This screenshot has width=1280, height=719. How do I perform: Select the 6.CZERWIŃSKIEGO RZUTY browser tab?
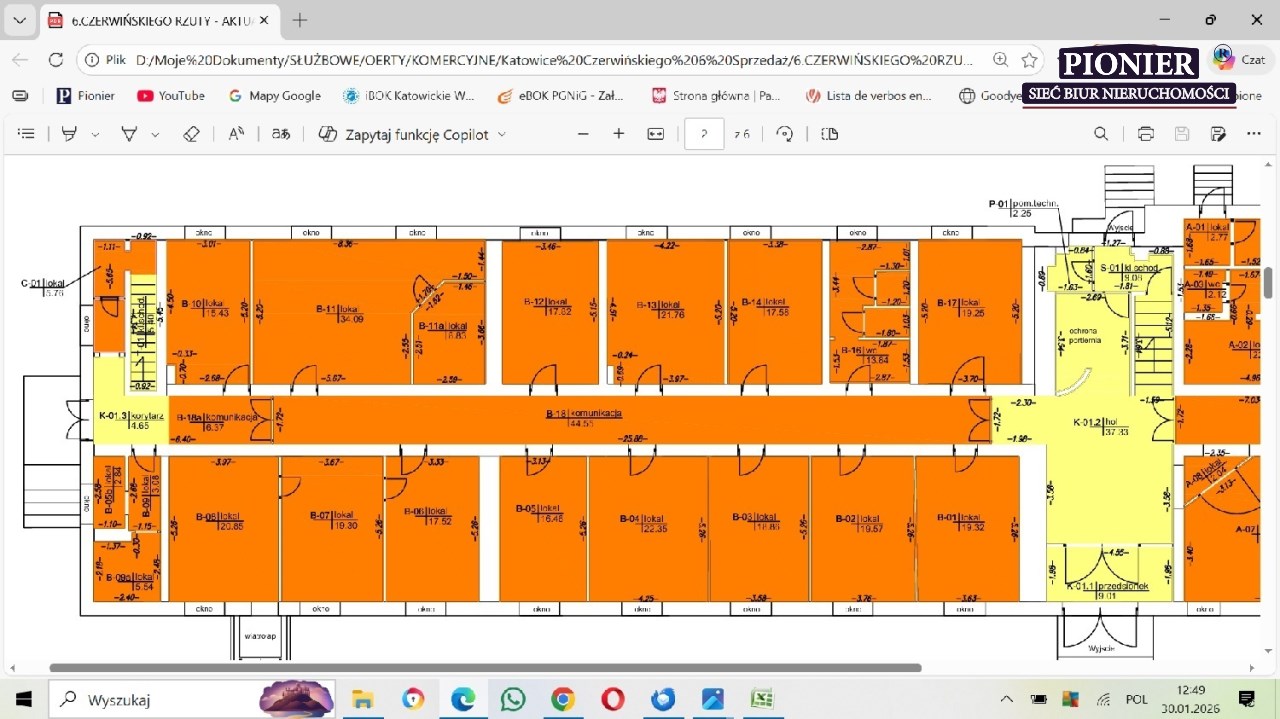(x=155, y=20)
